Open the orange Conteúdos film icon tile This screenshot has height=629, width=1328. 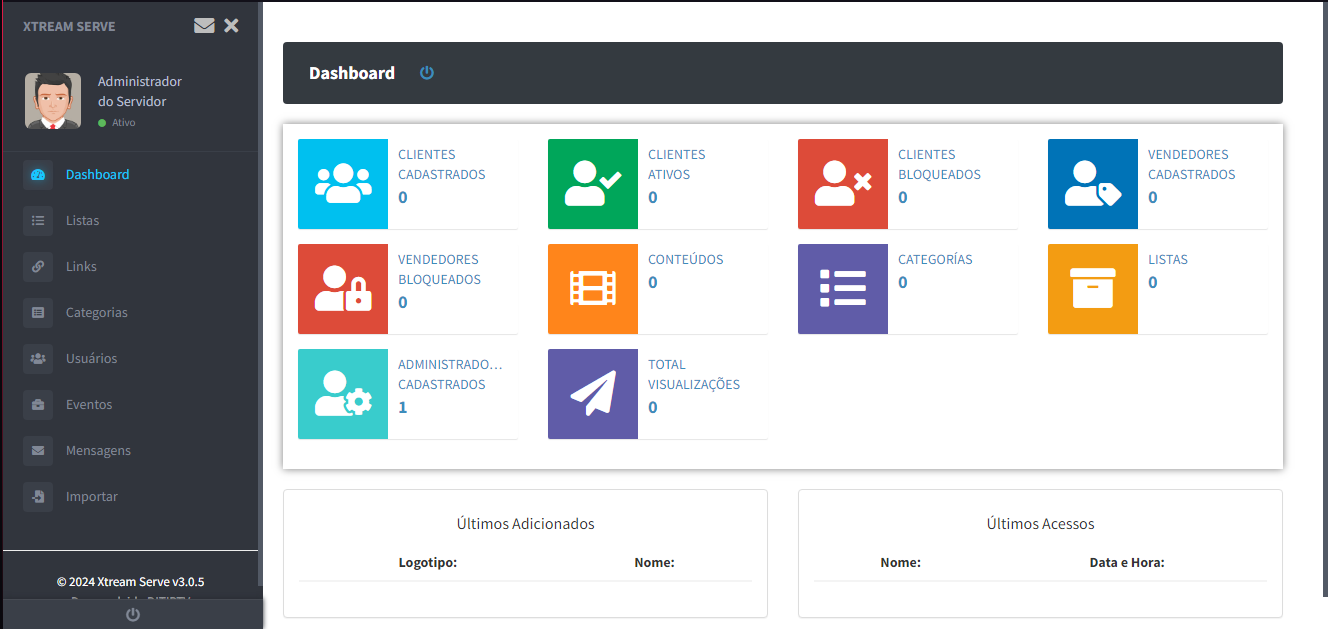coord(593,289)
